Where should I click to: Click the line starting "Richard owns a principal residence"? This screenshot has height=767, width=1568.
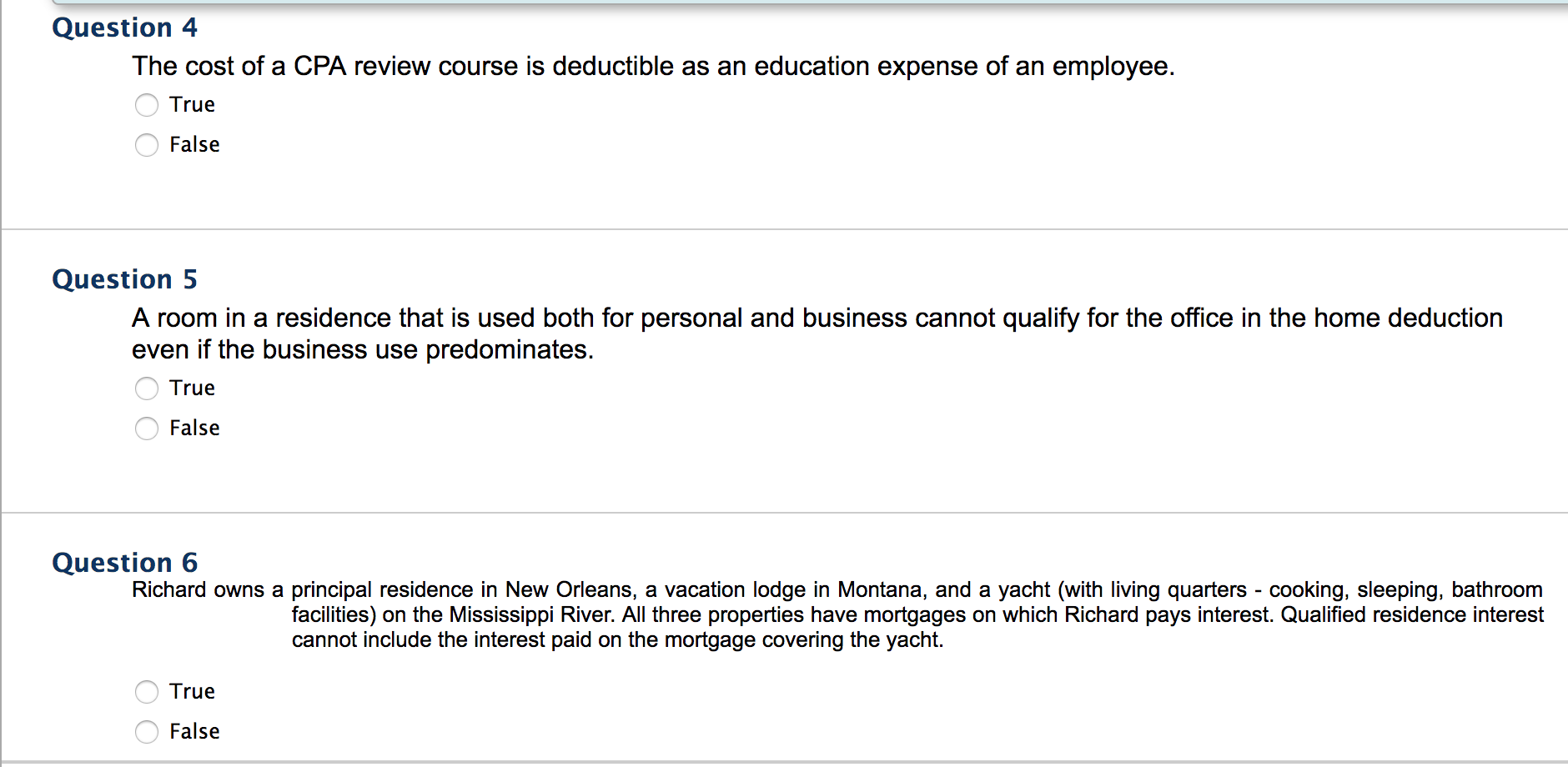[x=837, y=590]
